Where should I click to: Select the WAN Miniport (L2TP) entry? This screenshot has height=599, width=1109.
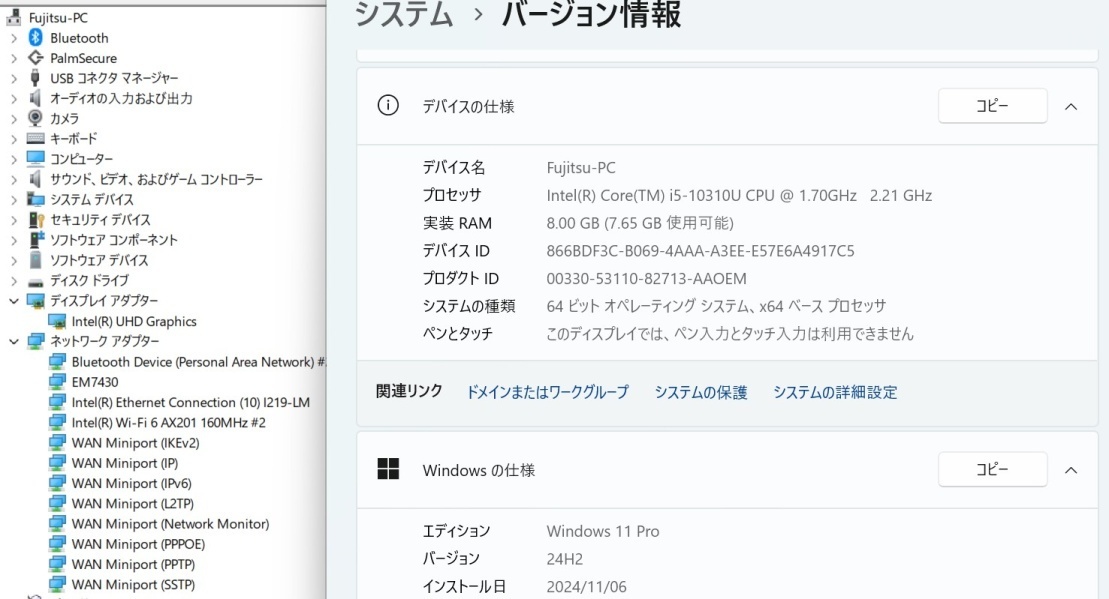point(132,504)
